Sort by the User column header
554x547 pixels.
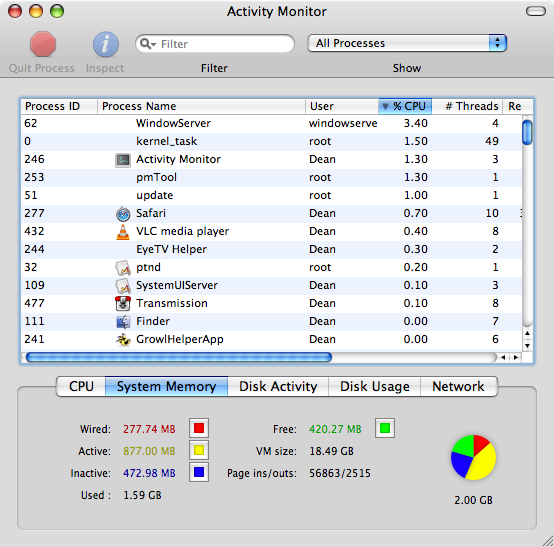coord(342,106)
